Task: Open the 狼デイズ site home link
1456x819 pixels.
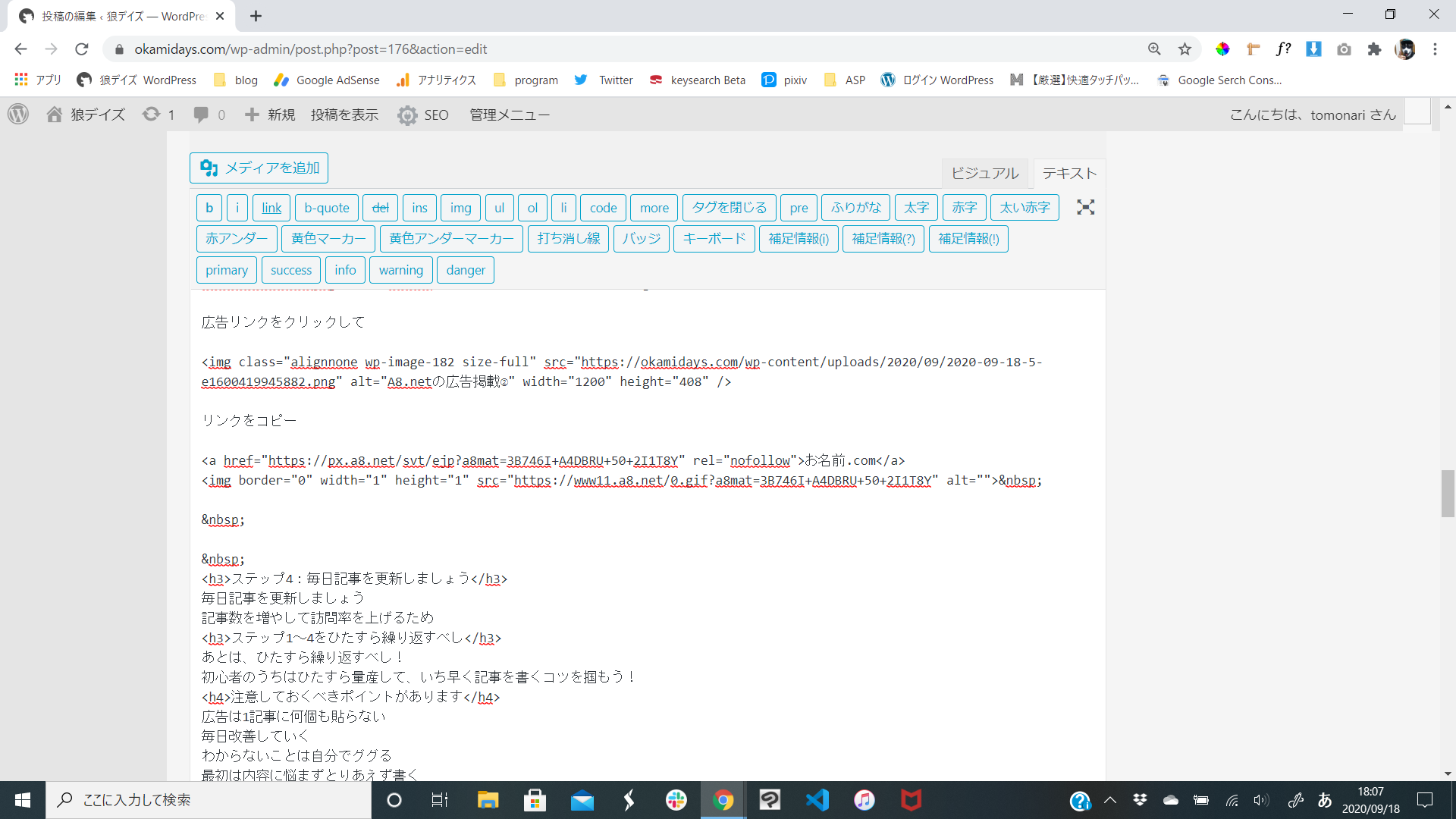Action: coord(86,115)
